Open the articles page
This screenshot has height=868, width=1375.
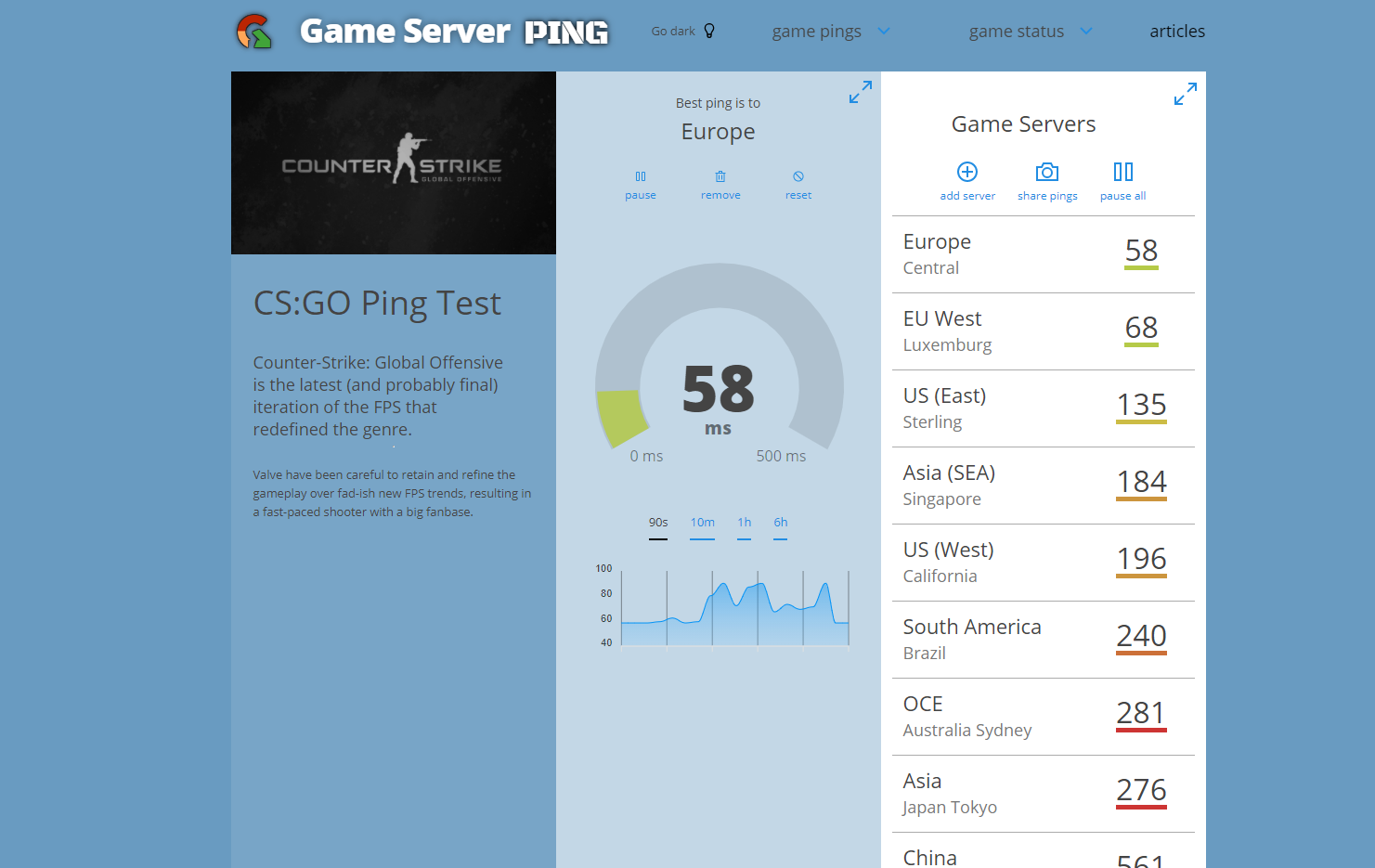pos(1177,32)
